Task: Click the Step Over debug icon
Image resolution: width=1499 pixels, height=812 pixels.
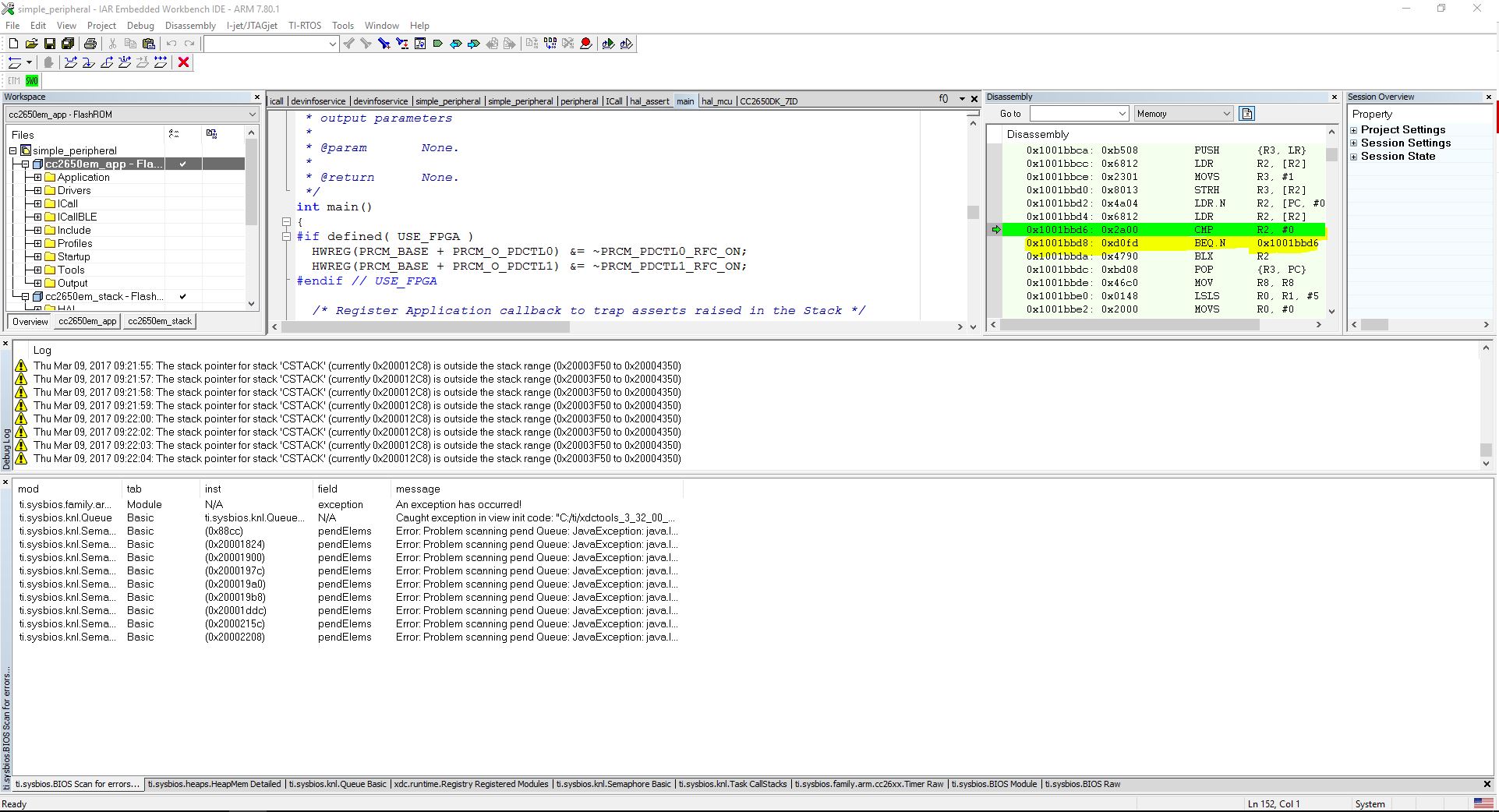Action: coord(71,62)
